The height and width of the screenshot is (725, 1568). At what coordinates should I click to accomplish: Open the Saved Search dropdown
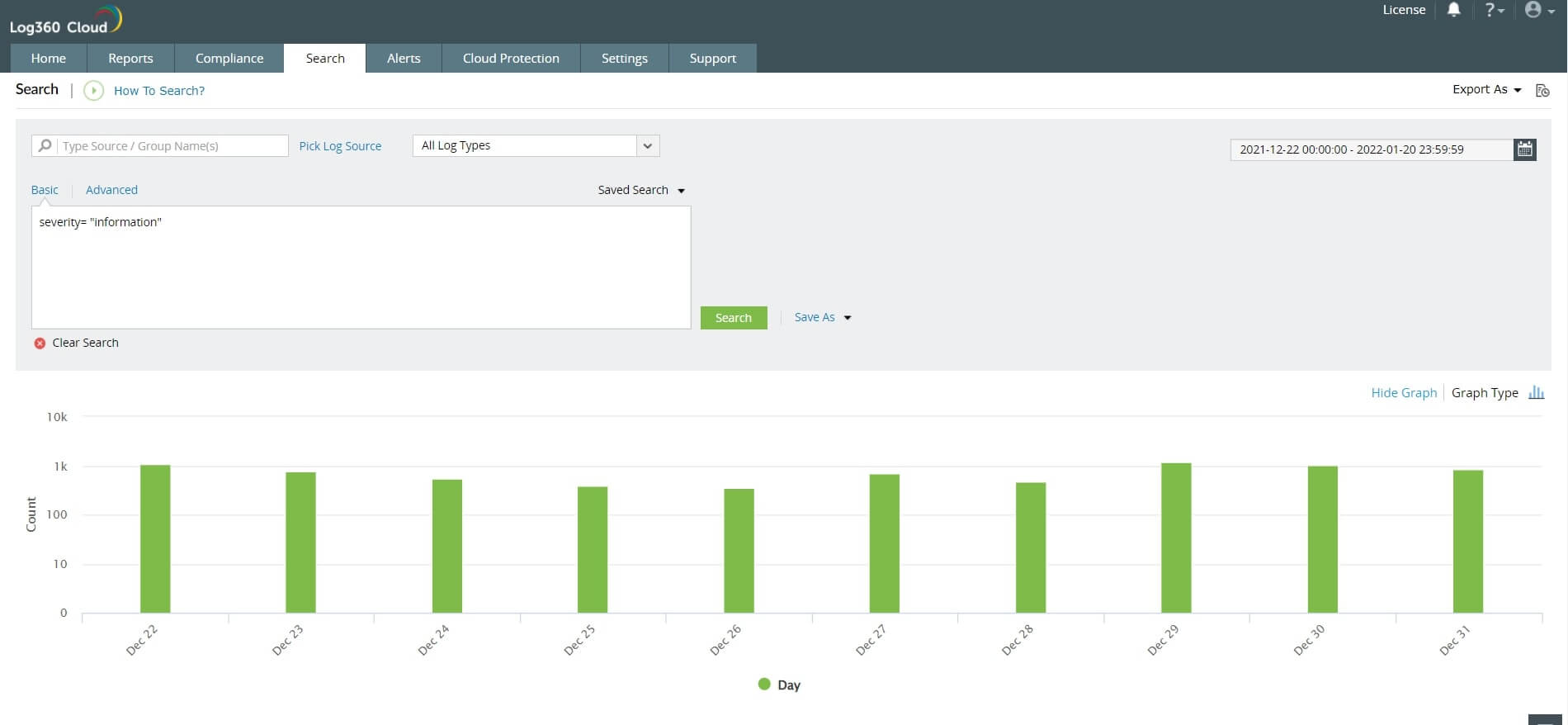click(x=641, y=190)
